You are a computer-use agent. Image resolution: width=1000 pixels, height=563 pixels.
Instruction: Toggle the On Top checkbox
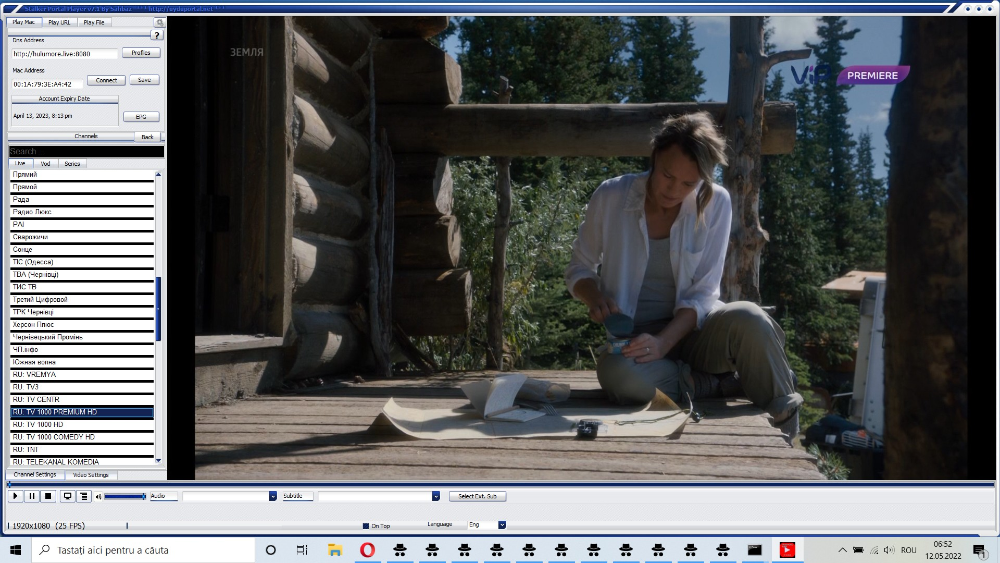[x=366, y=526]
